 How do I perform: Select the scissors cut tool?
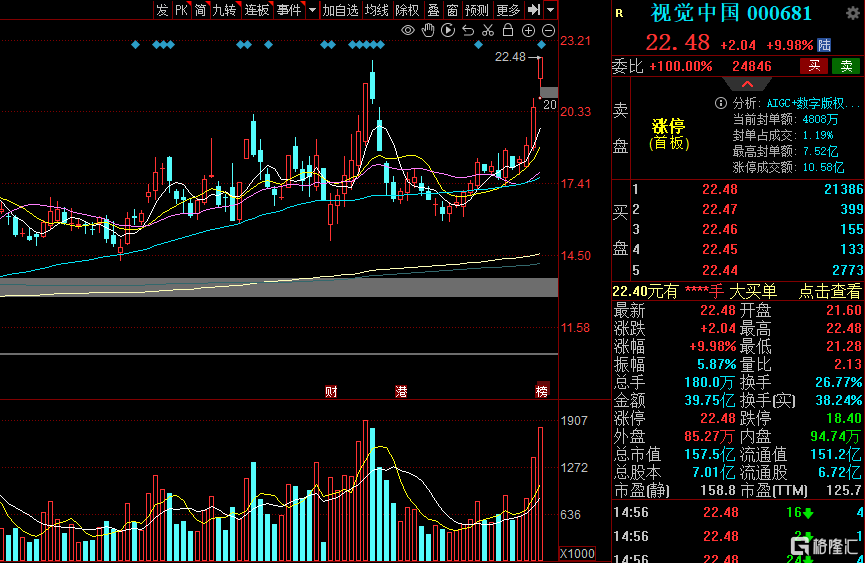488,31
